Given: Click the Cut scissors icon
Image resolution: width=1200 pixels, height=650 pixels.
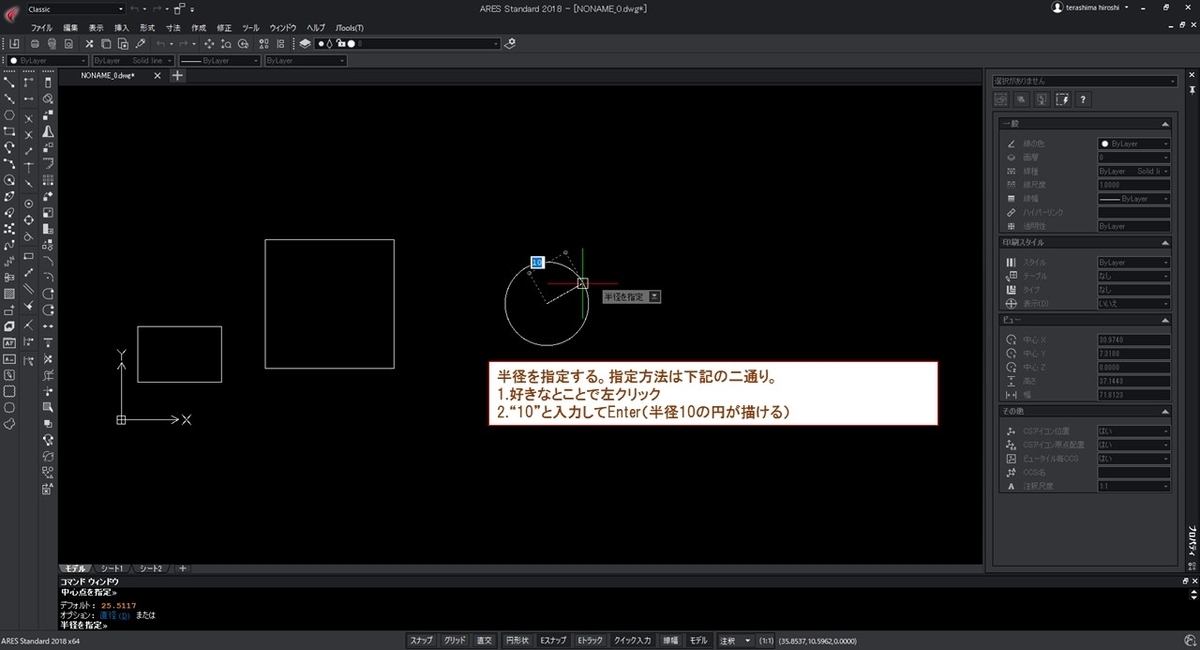Looking at the screenshot, I should coord(89,44).
